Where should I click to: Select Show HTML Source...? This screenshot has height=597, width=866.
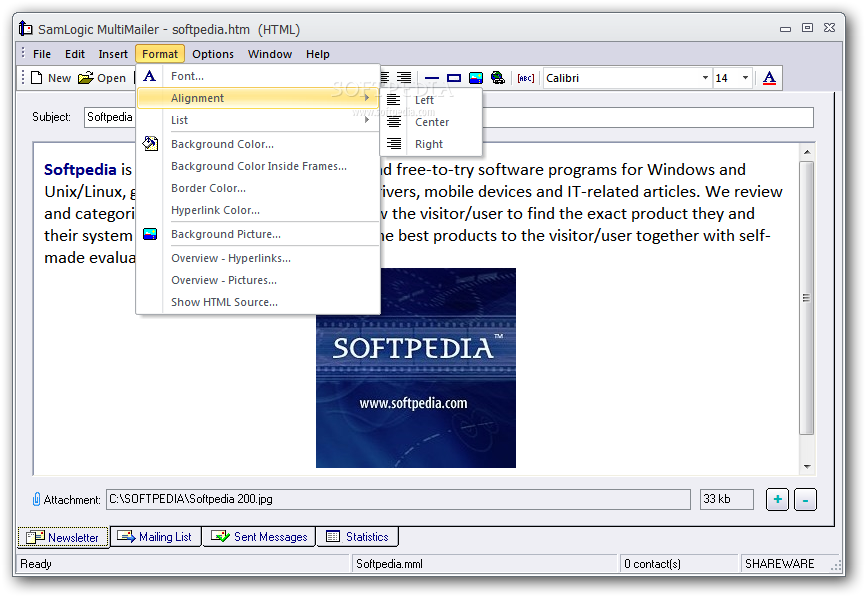(x=258, y=302)
